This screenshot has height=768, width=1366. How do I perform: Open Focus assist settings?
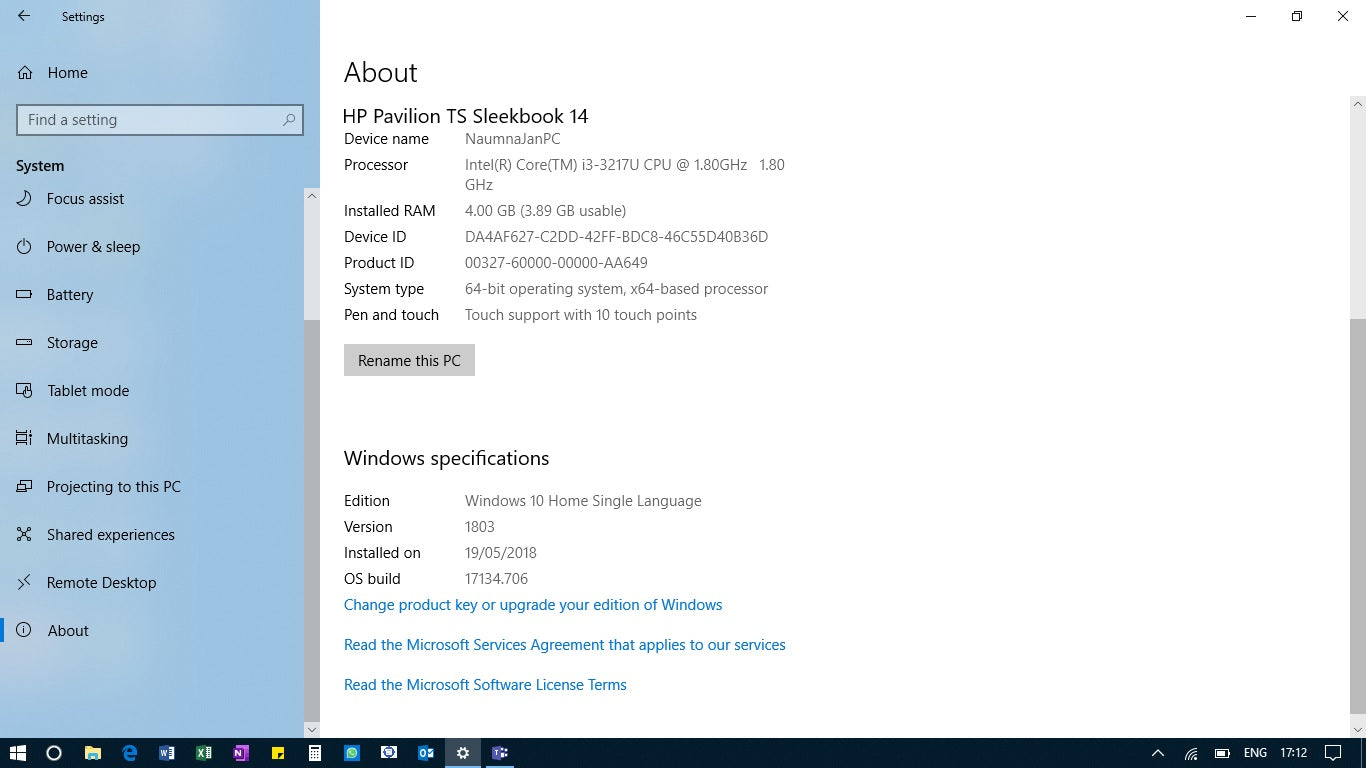click(x=85, y=198)
